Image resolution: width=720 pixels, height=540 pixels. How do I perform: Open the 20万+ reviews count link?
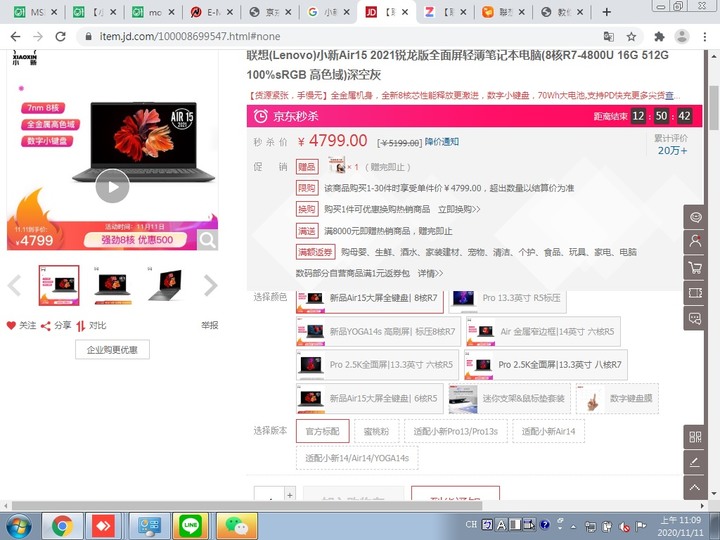coord(672,151)
